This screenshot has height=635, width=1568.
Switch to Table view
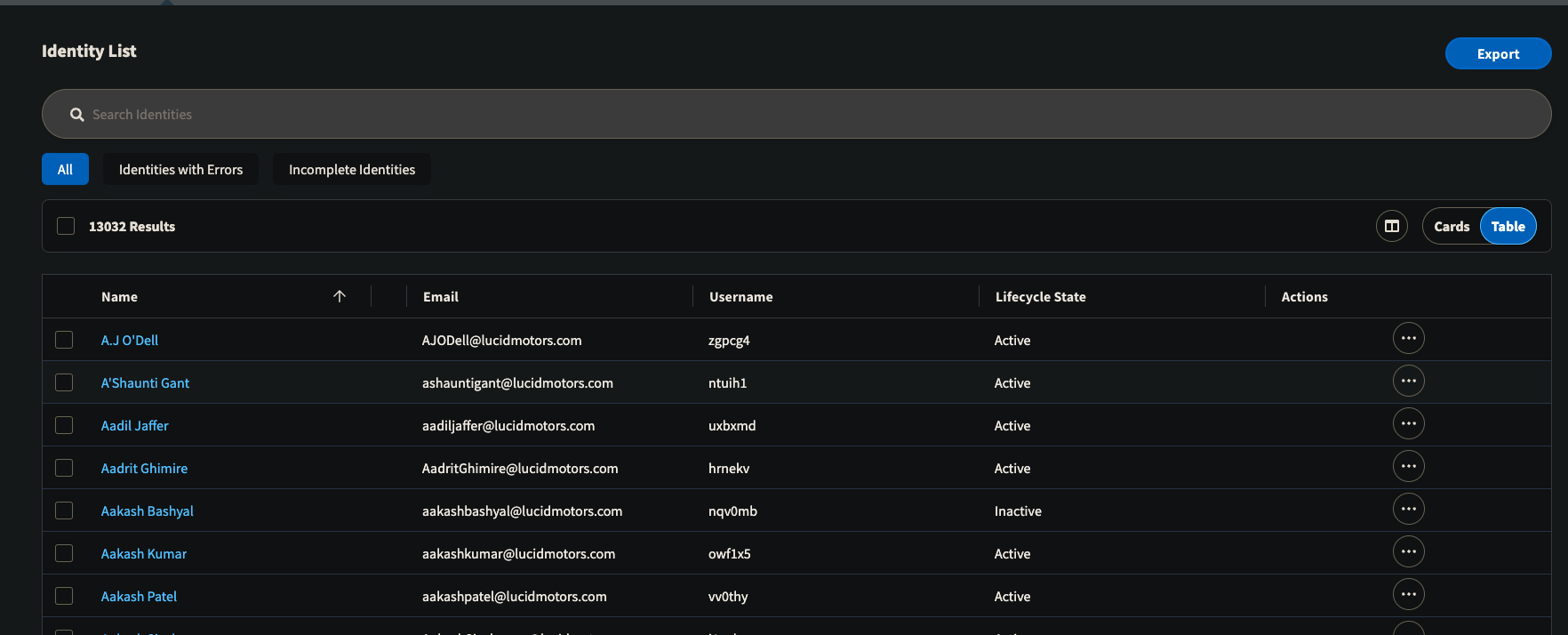(1508, 226)
